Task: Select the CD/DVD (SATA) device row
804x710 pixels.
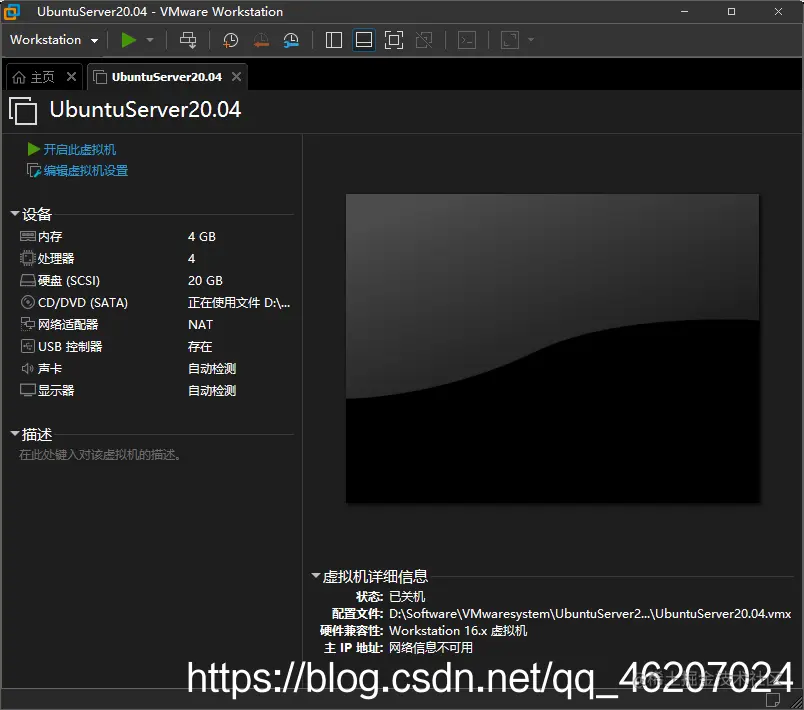Action: coord(155,302)
